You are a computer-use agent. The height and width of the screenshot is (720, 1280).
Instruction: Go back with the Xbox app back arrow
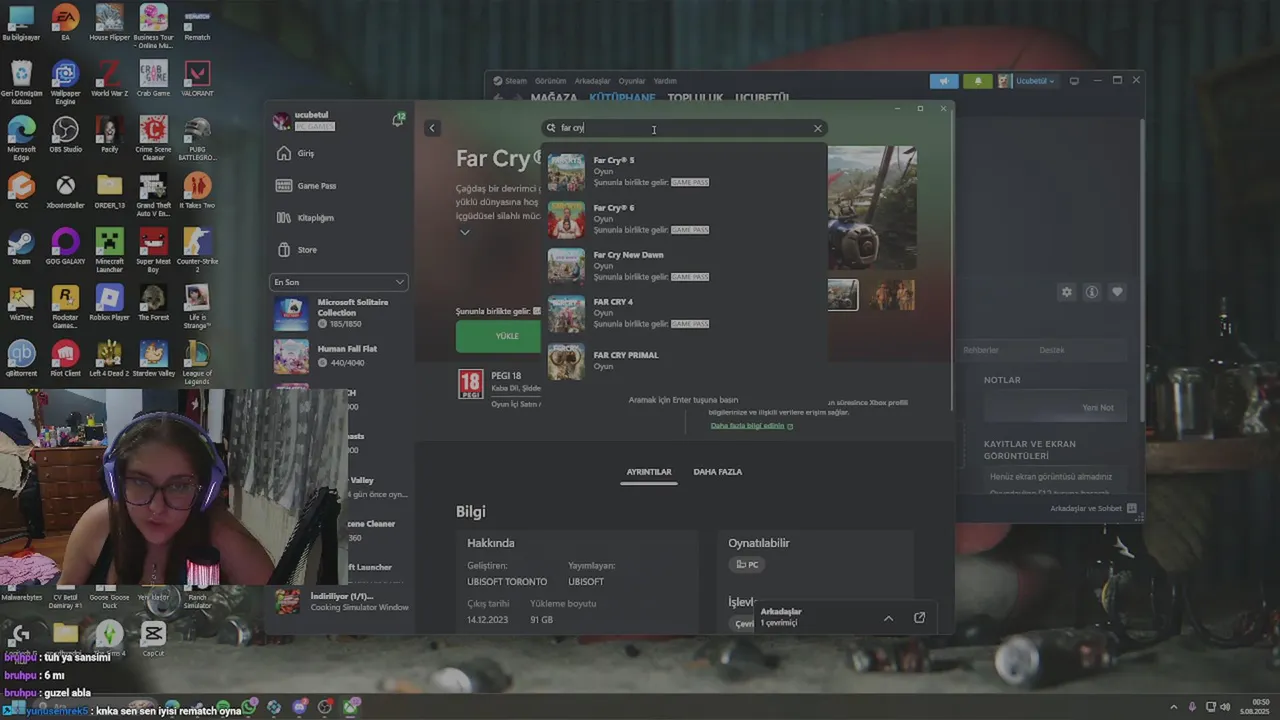point(432,128)
